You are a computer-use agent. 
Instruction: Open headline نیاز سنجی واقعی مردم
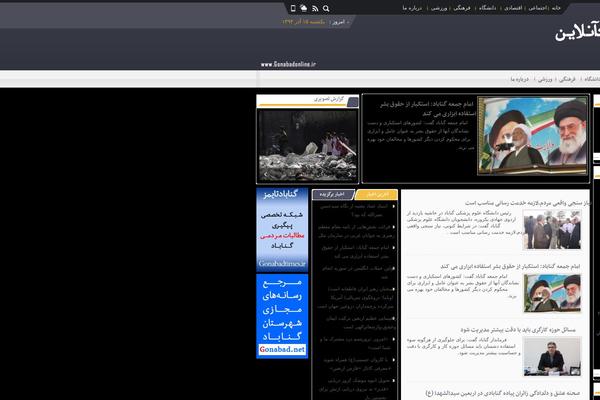[x=527, y=203]
